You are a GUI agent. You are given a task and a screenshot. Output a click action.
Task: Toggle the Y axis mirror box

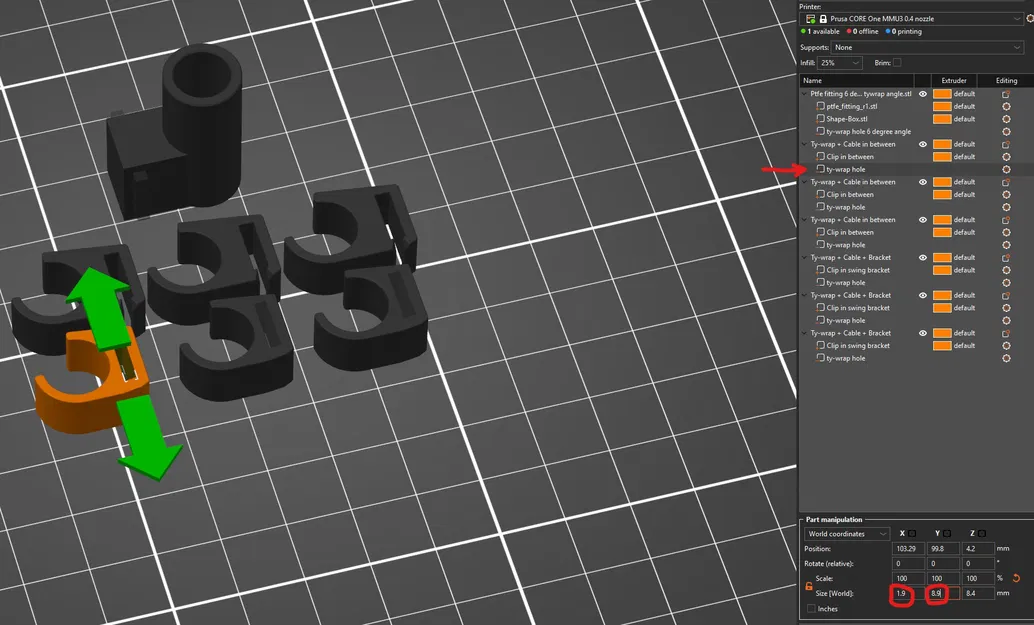947,533
